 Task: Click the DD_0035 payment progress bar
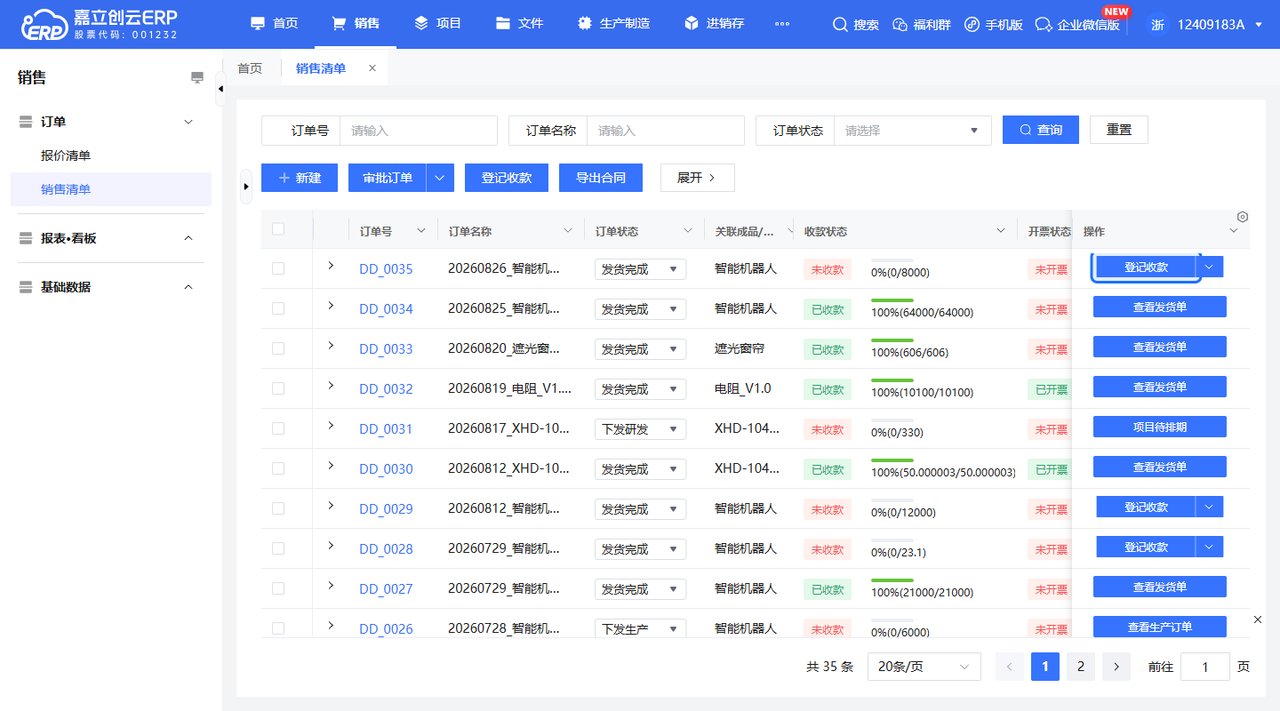[x=893, y=260]
